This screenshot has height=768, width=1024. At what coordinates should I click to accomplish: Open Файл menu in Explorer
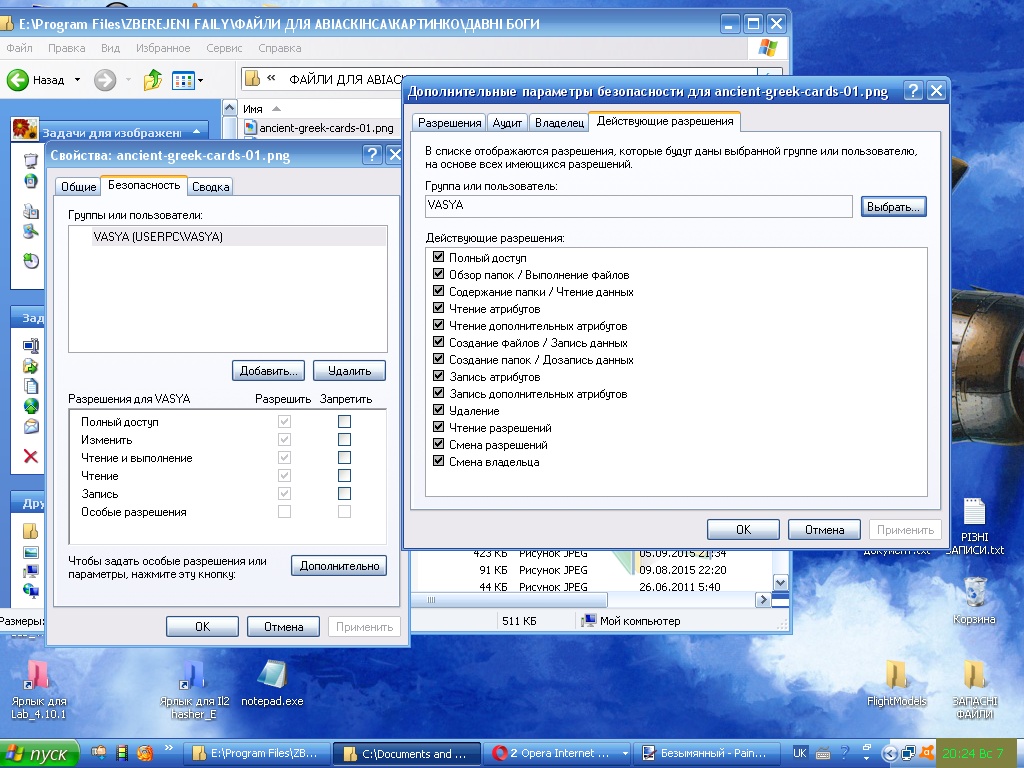coord(19,48)
